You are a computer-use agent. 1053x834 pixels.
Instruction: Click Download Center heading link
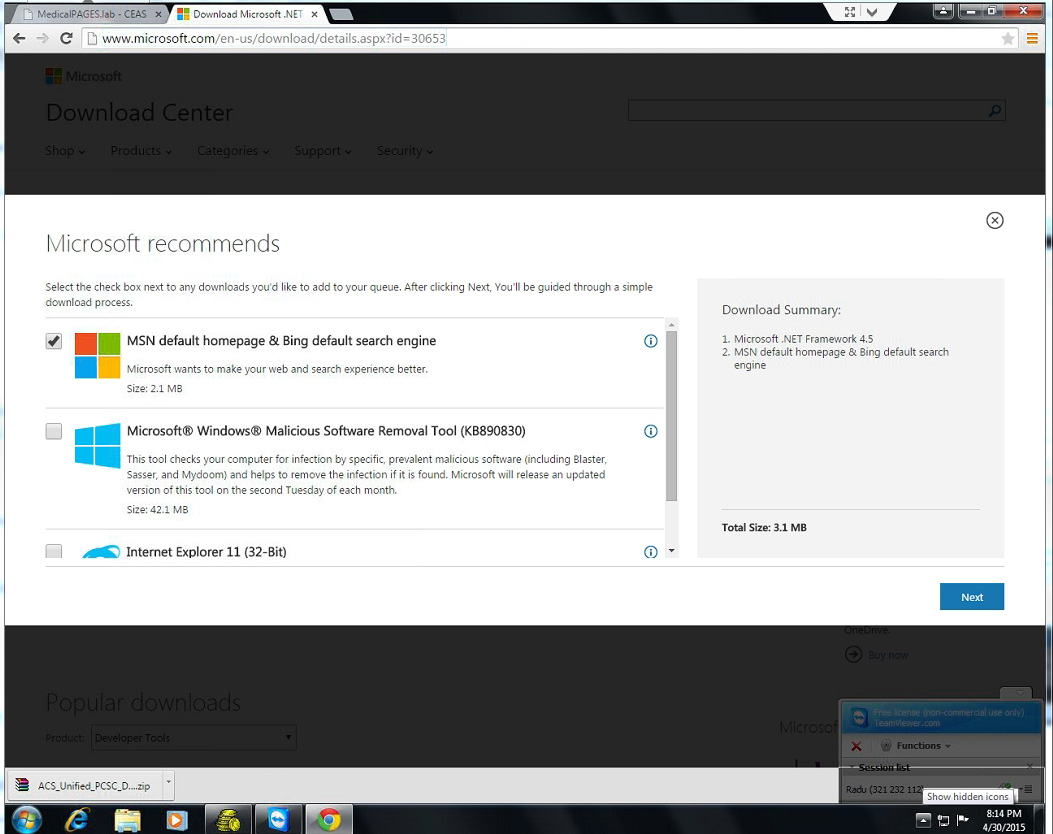pos(140,113)
